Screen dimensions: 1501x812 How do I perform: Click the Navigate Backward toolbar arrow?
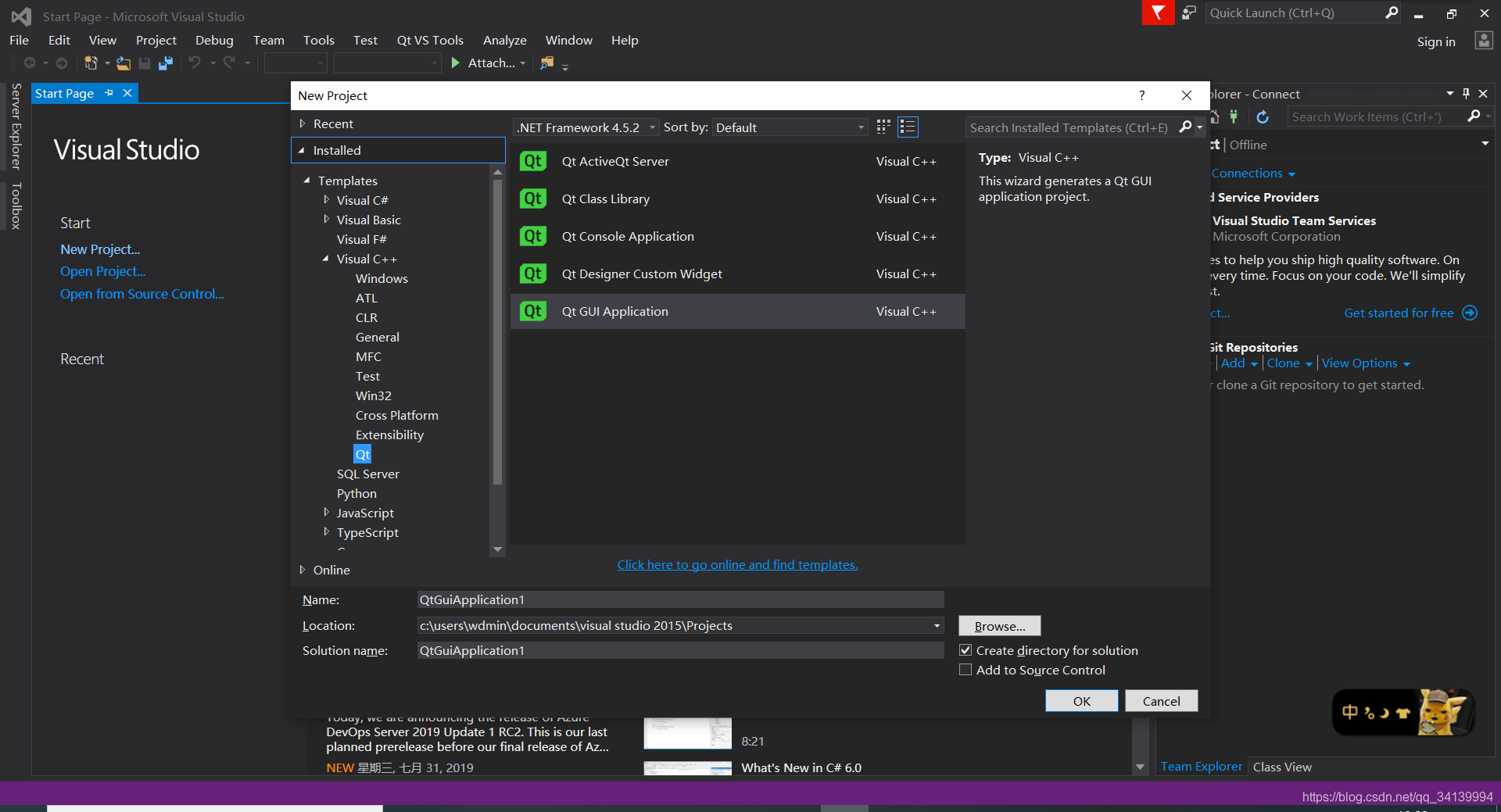coord(30,63)
